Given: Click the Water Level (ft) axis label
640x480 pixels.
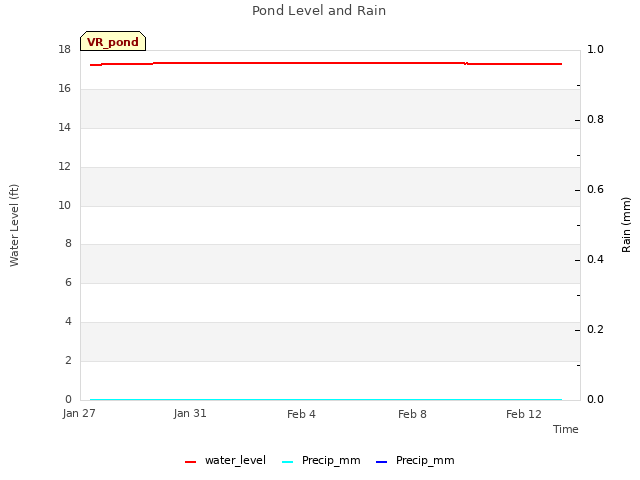Looking at the screenshot, I should click(14, 225).
